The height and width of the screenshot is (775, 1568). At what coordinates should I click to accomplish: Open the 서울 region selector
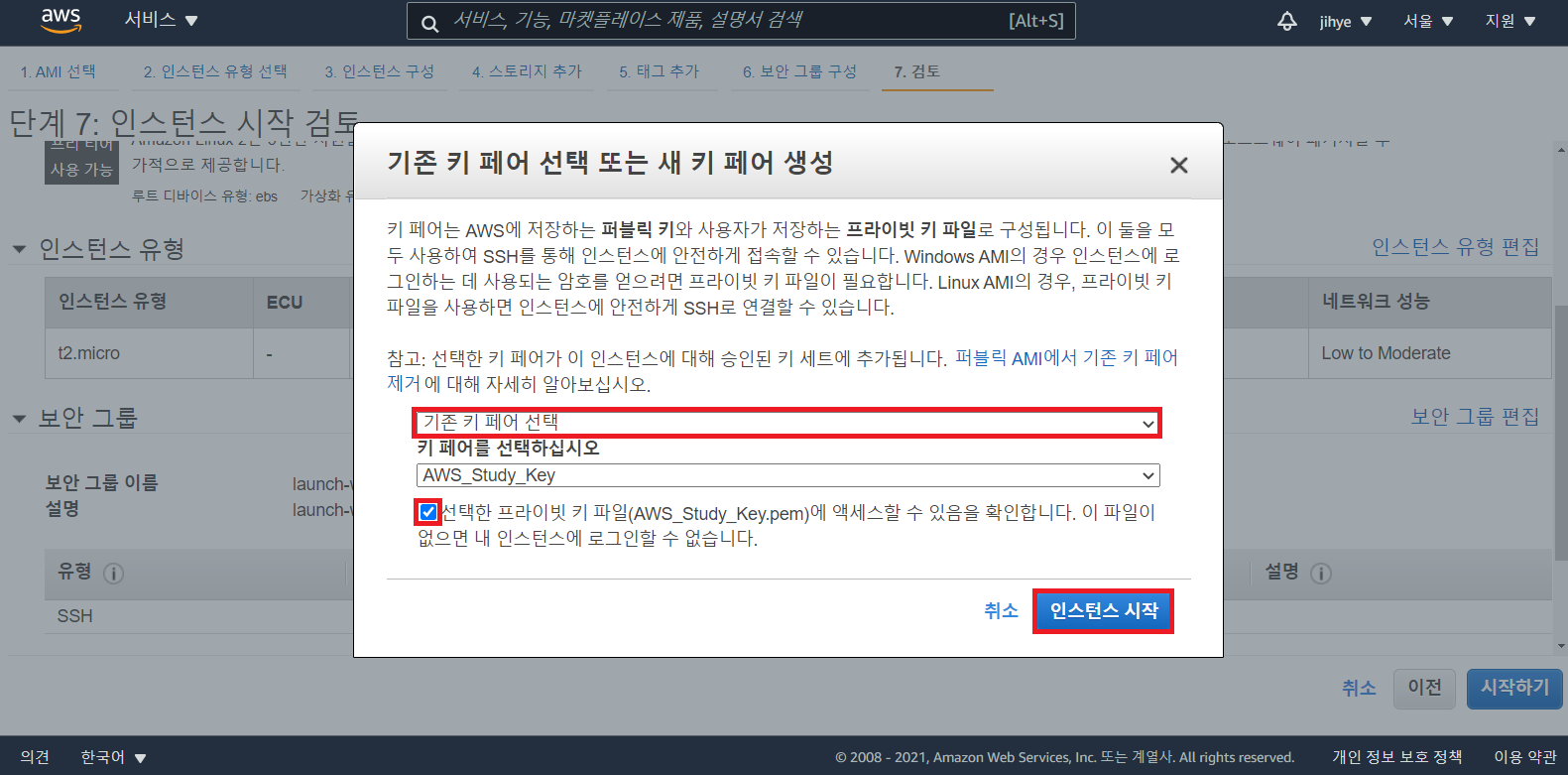pyautogui.click(x=1427, y=21)
